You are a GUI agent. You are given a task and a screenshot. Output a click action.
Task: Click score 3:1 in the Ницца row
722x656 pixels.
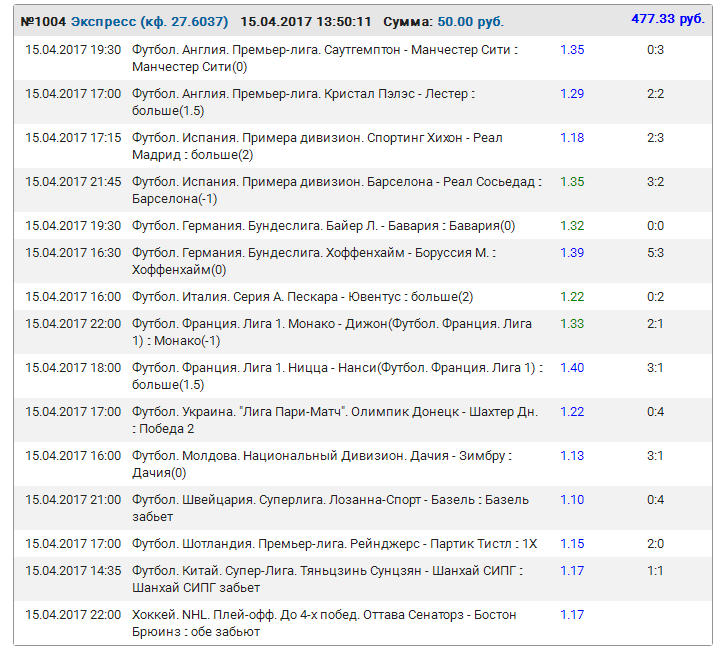click(x=655, y=368)
